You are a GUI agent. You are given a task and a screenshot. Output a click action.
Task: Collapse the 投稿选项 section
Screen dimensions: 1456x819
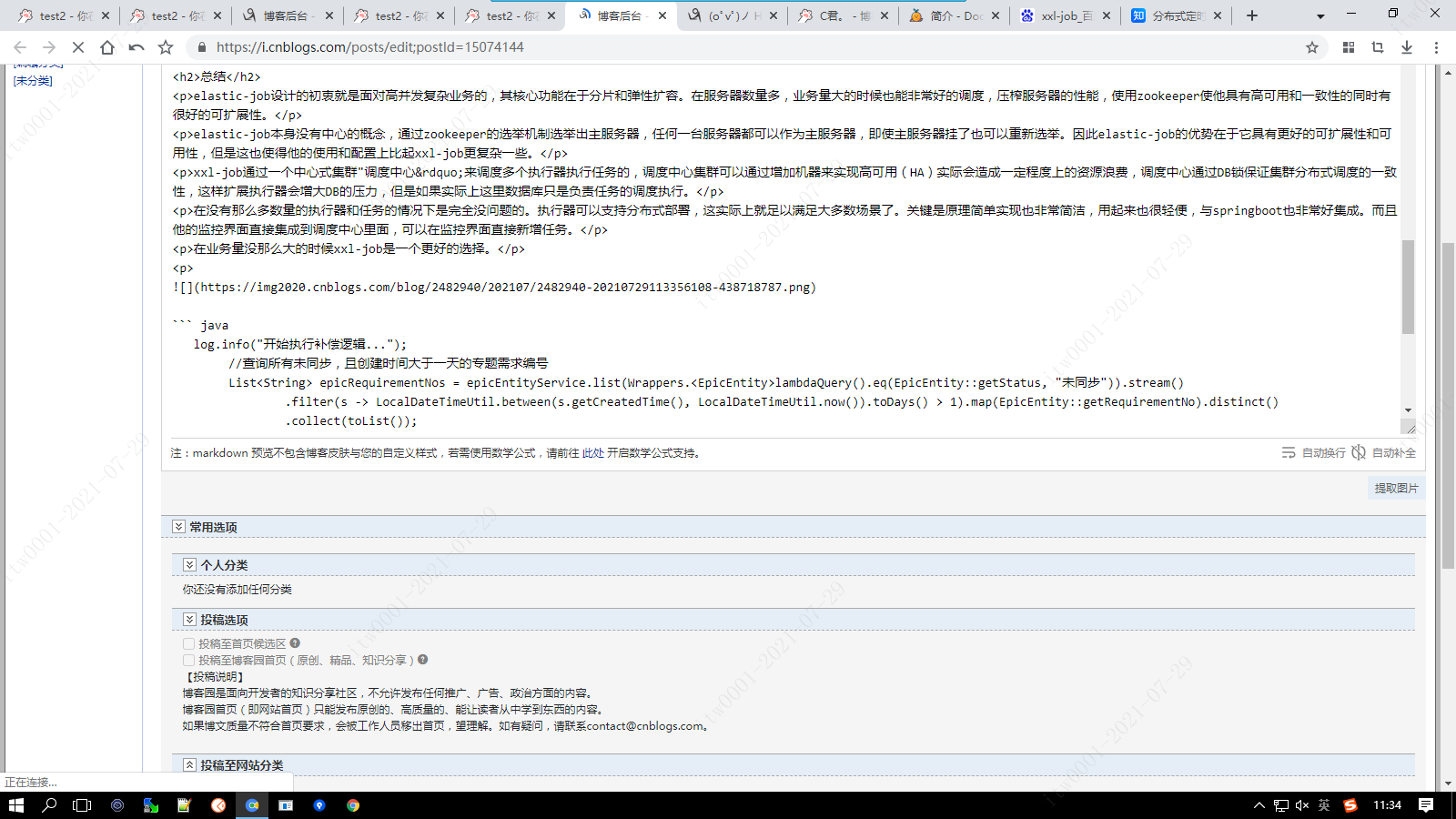pos(189,620)
